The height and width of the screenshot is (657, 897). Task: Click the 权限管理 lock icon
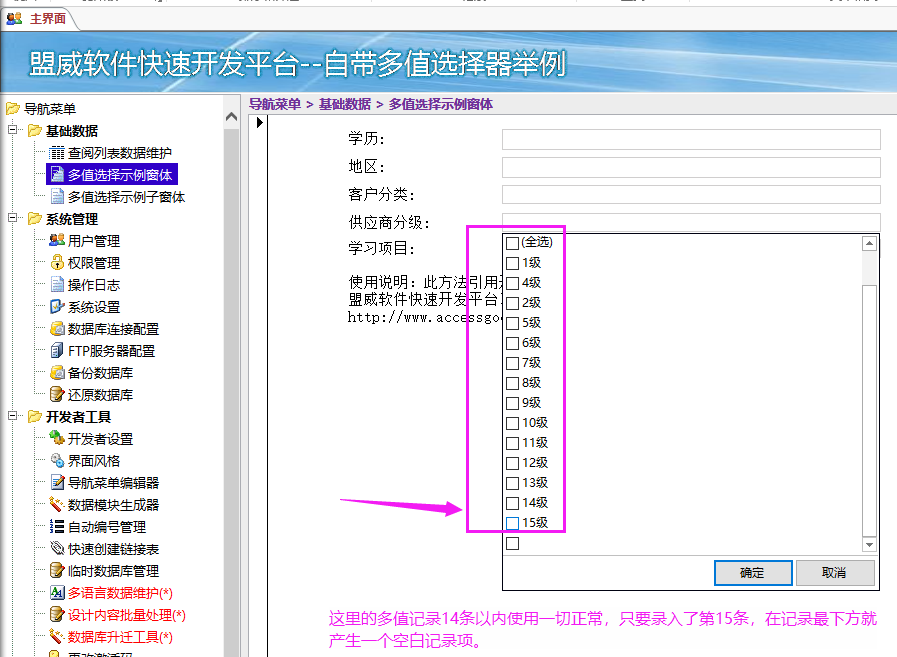tap(57, 263)
